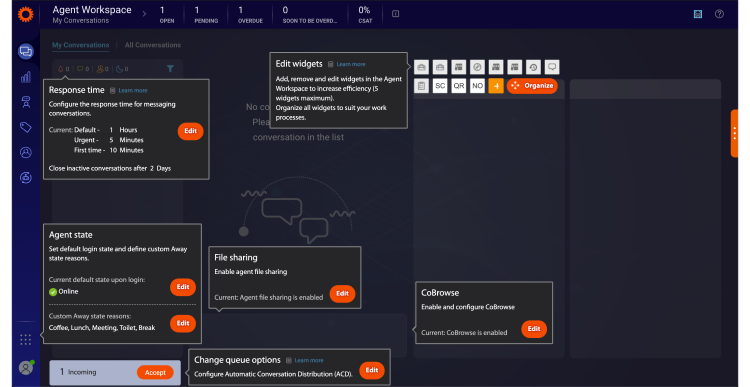Open Learn more link for Edit widgets
The image size is (750, 387).
pyautogui.click(x=351, y=64)
